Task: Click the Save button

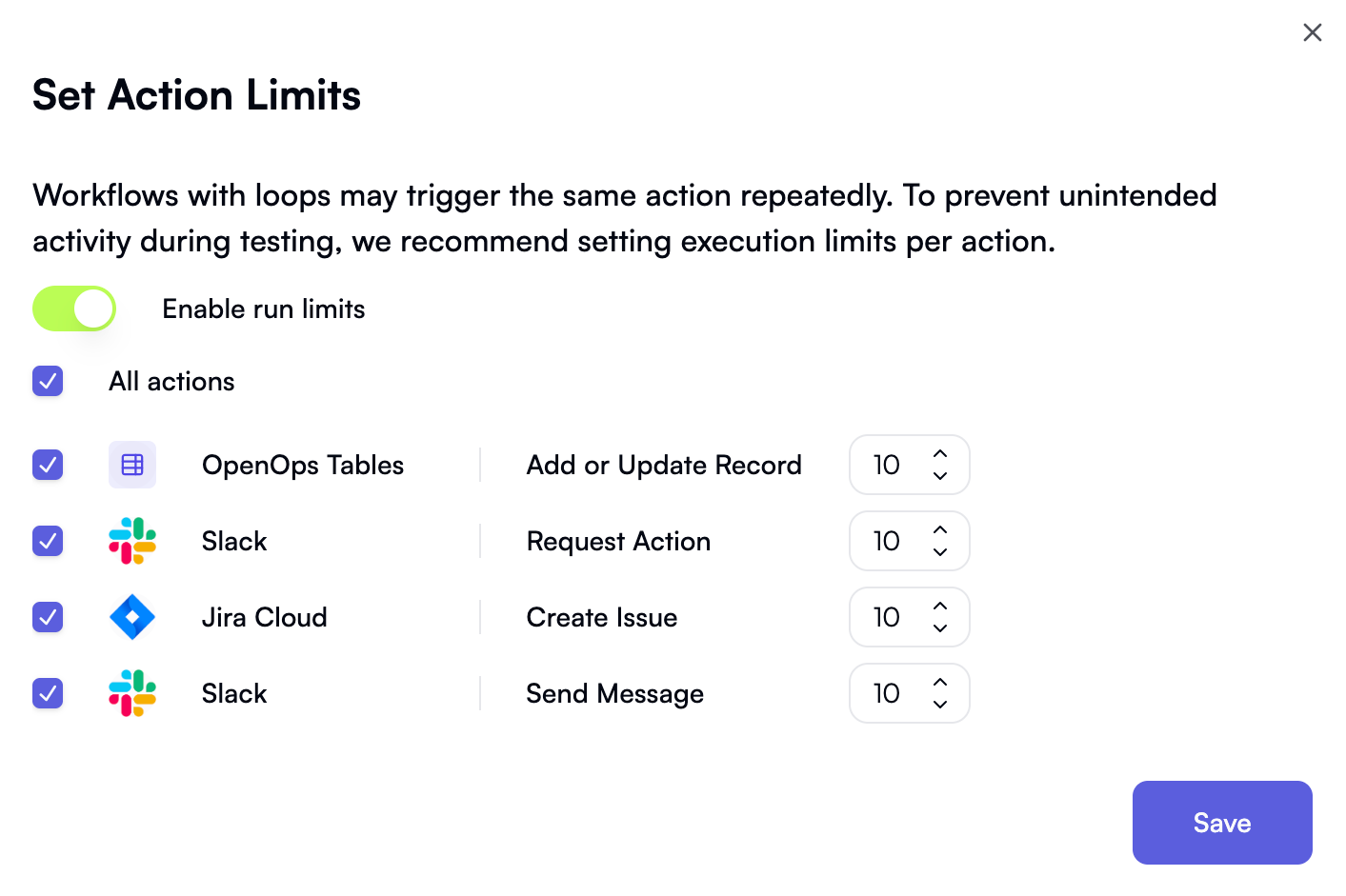Action: pos(1221,823)
